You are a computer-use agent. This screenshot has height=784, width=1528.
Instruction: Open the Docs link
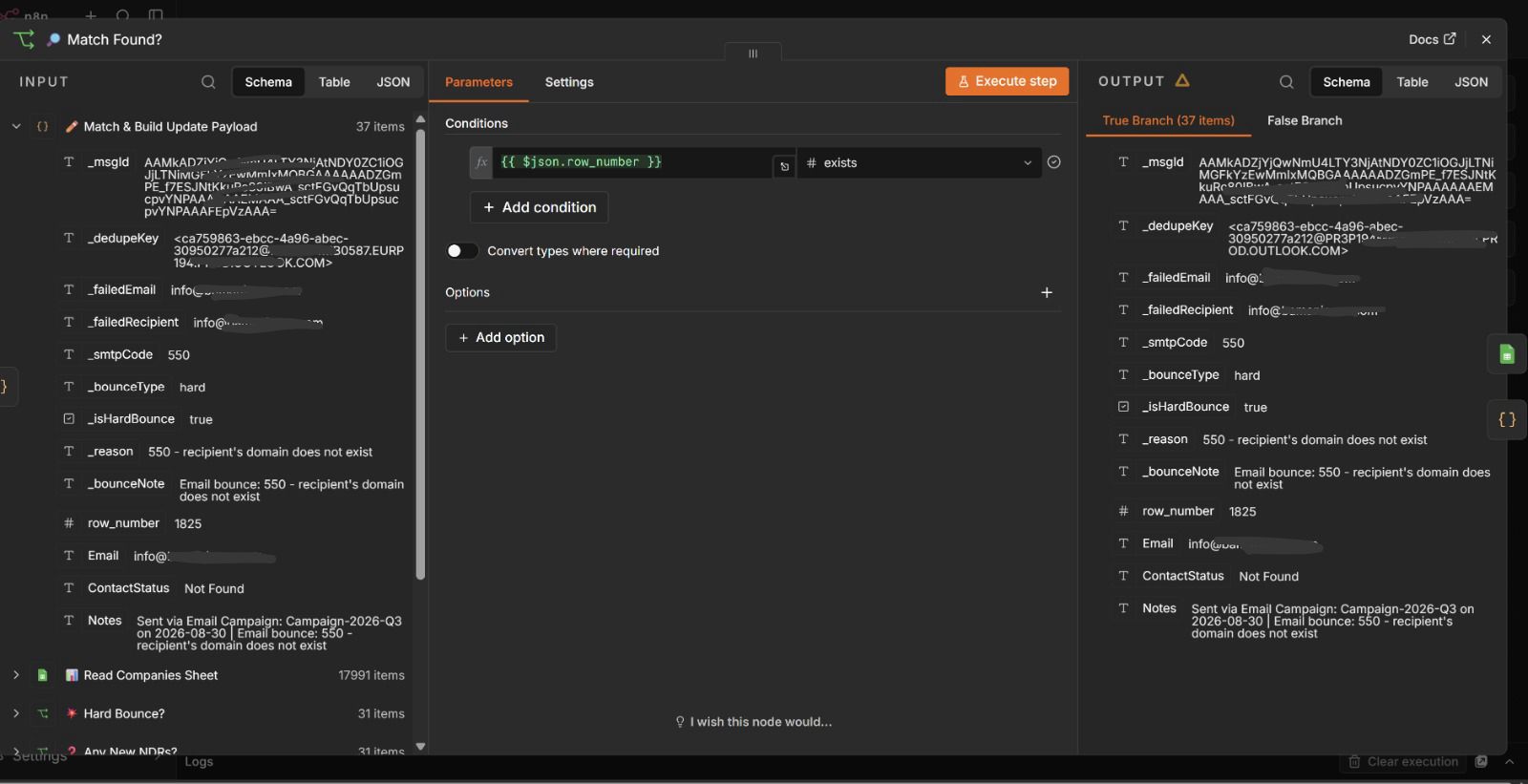(1432, 39)
